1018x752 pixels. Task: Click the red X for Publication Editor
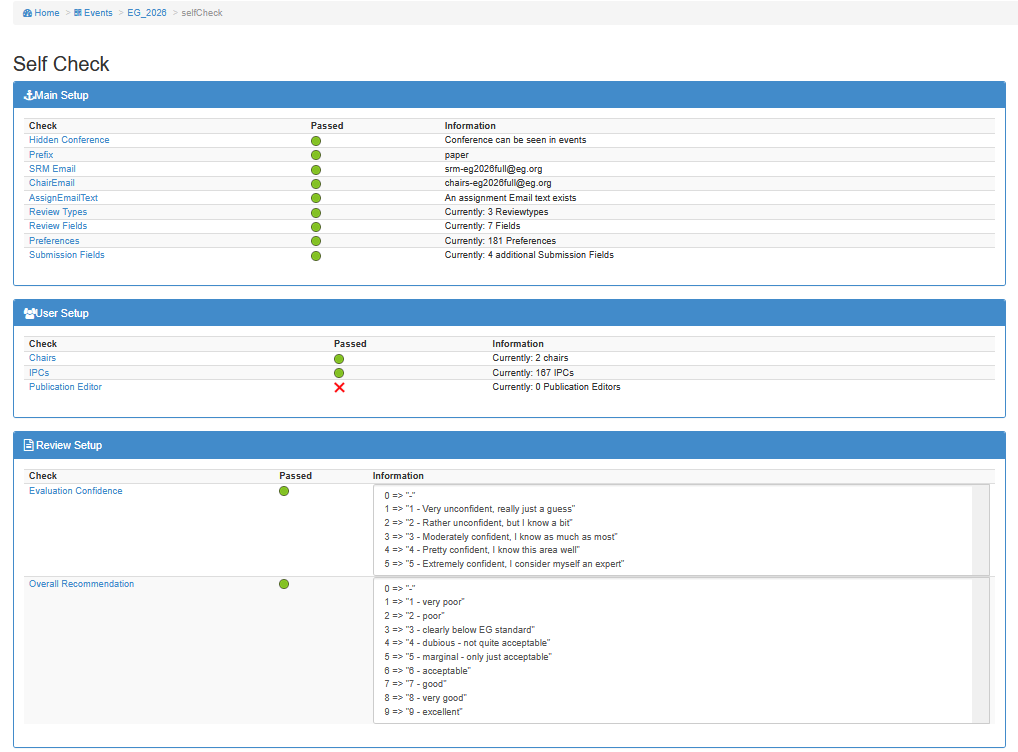340,388
